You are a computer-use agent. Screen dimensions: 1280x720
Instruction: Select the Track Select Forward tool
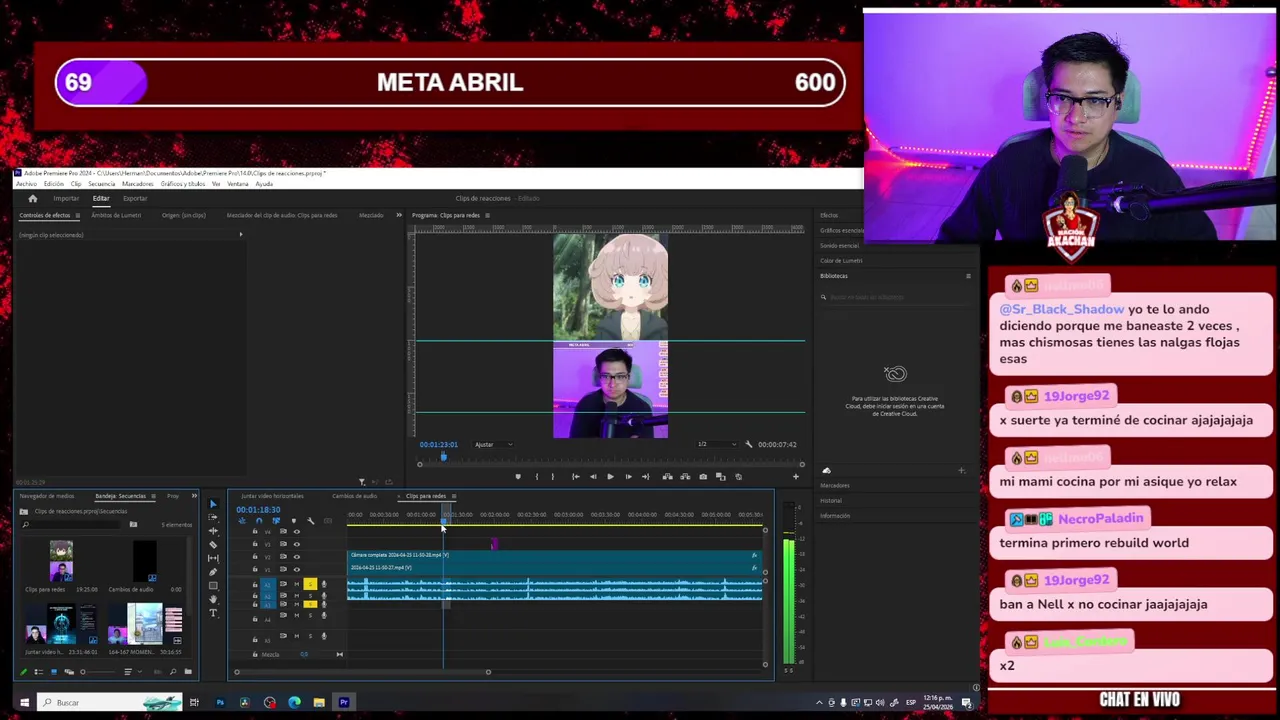213,517
